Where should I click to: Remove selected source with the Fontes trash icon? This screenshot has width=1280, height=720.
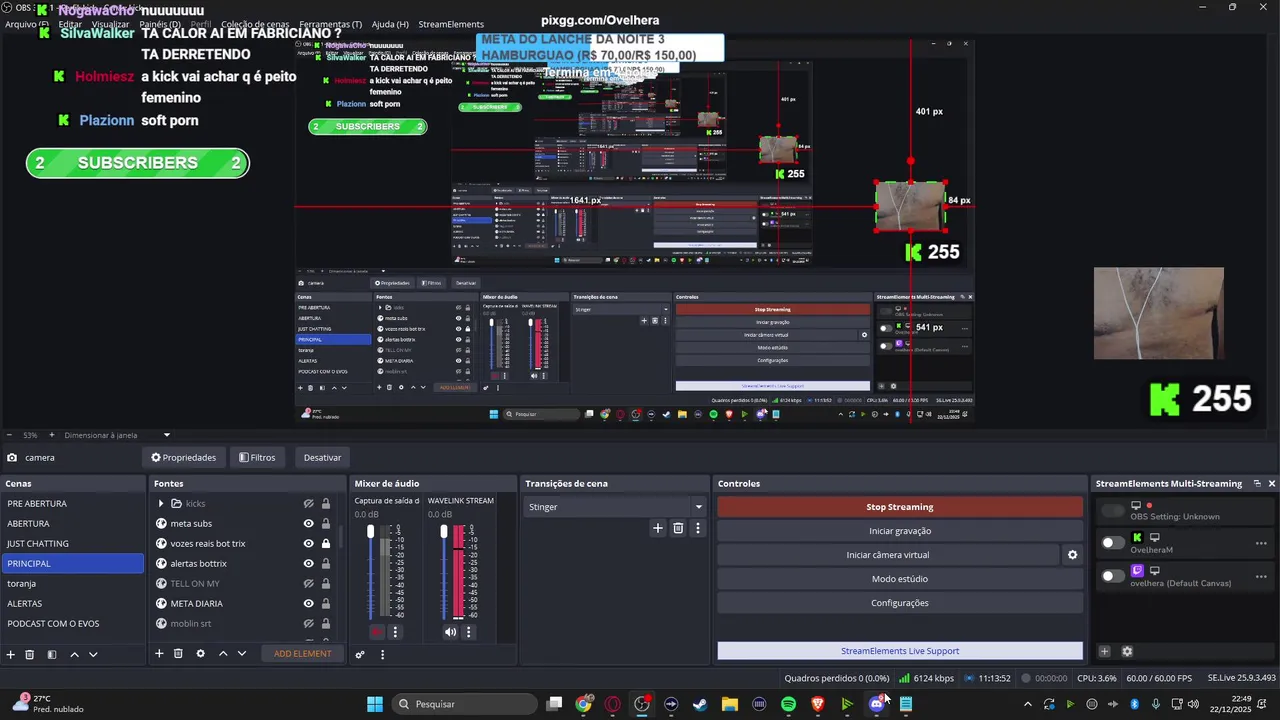(x=178, y=653)
